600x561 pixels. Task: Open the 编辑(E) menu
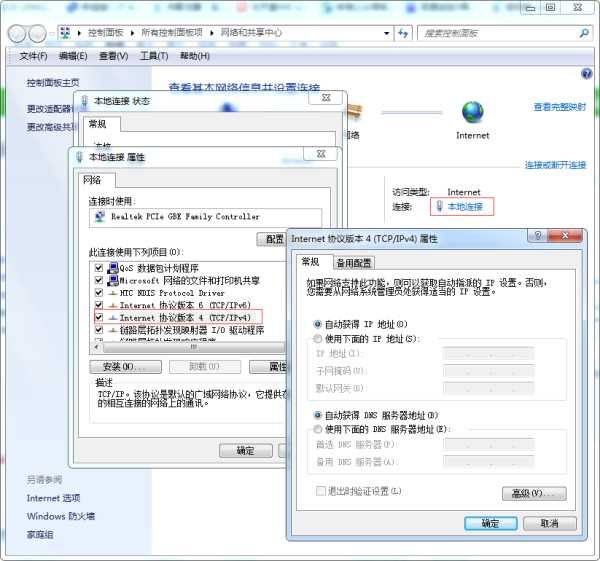73,56
